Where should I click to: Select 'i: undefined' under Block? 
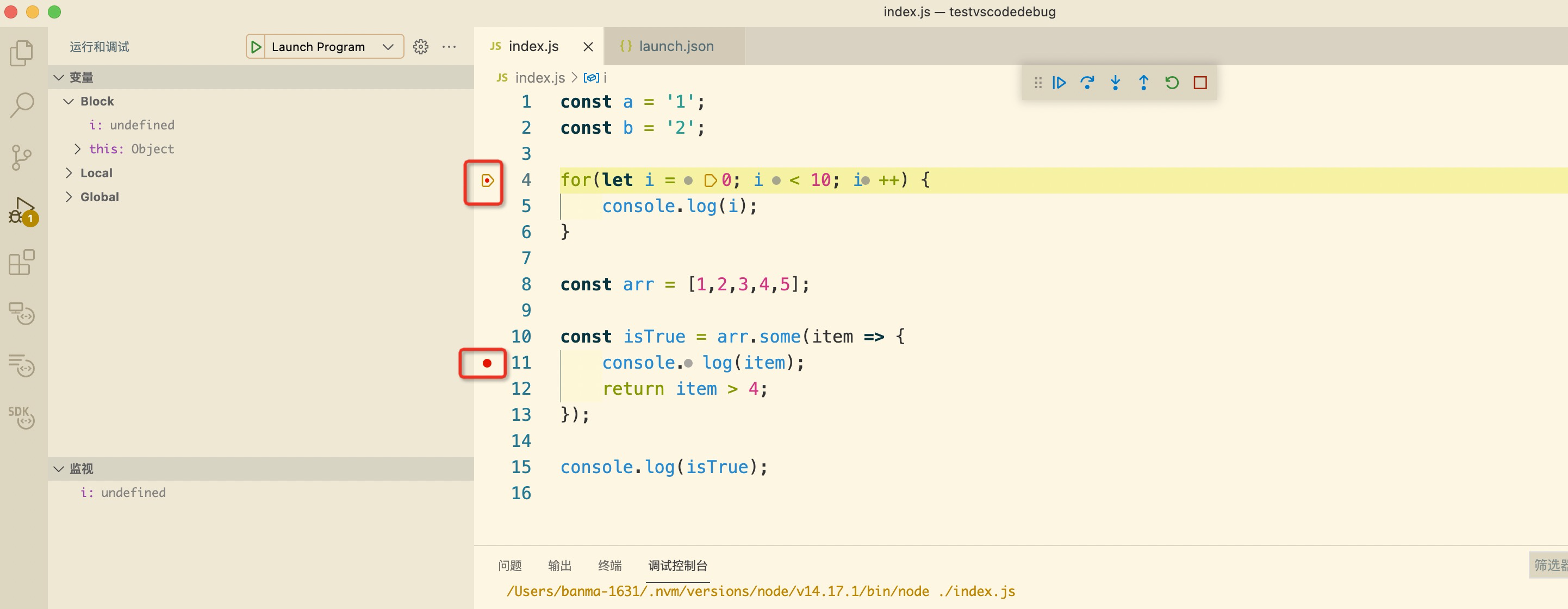pyautogui.click(x=260, y=125)
